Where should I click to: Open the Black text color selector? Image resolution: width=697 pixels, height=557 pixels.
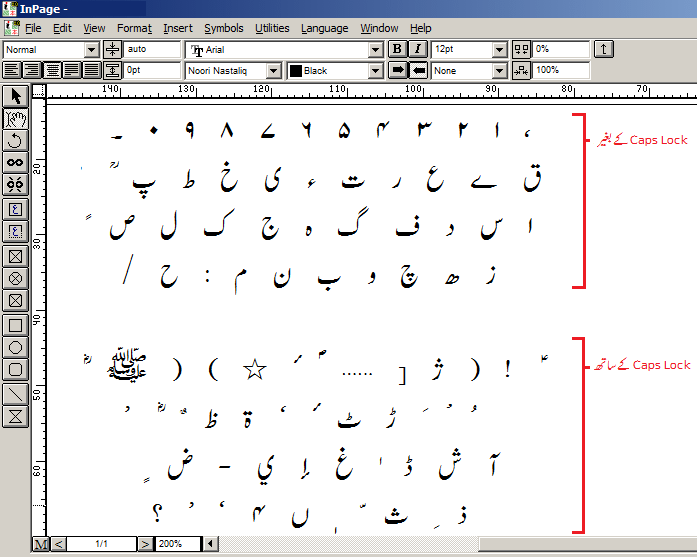click(375, 71)
